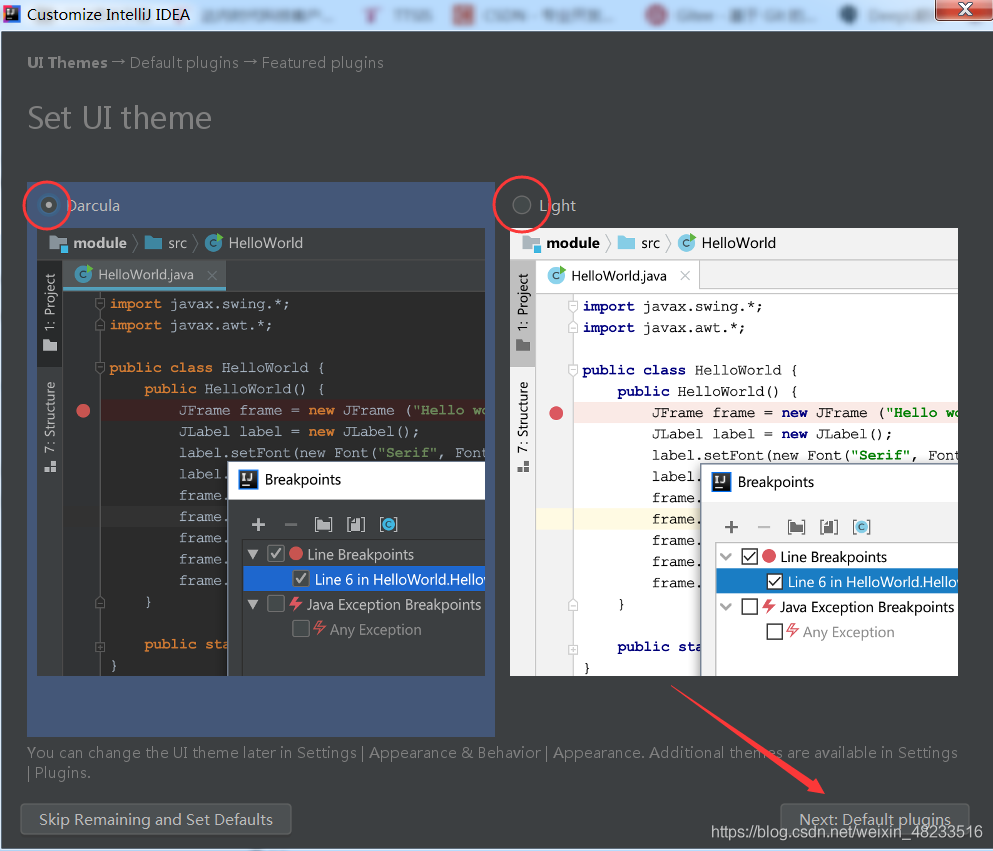
Task: Click group-by-package folder icon in Darcula Breakpoints
Action: click(x=324, y=524)
